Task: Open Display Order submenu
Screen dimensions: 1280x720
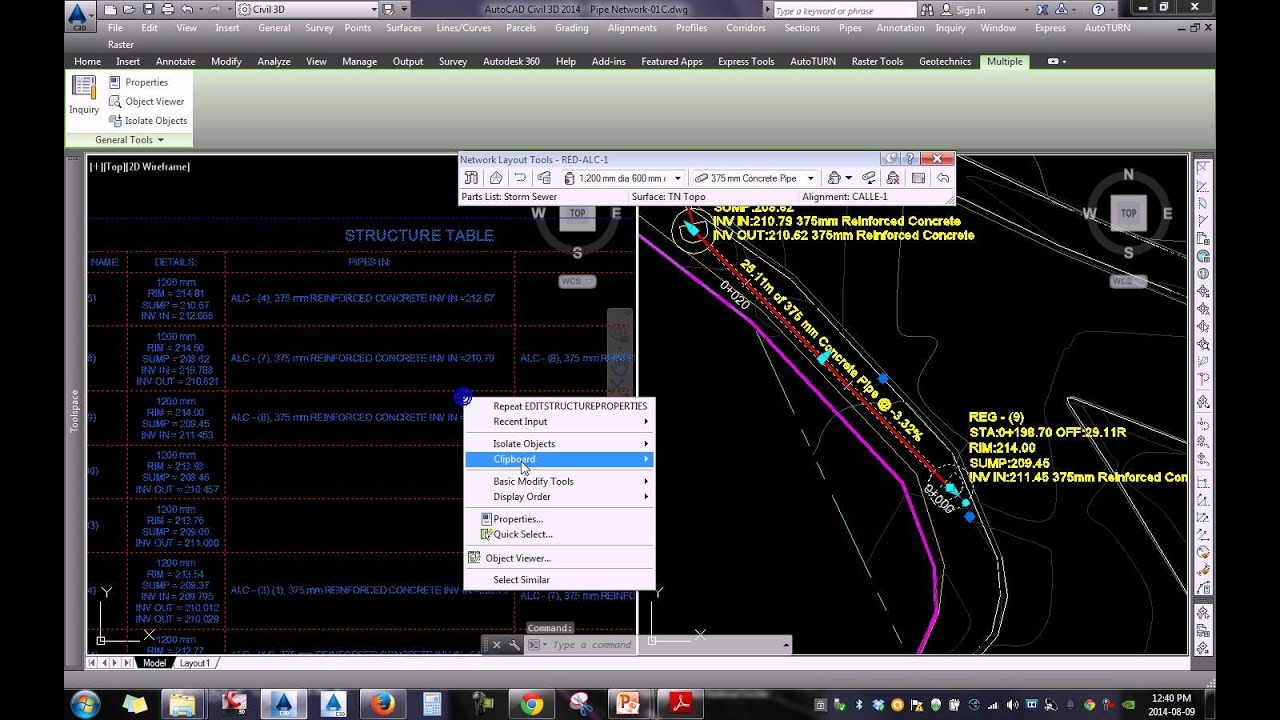Action: (559, 497)
